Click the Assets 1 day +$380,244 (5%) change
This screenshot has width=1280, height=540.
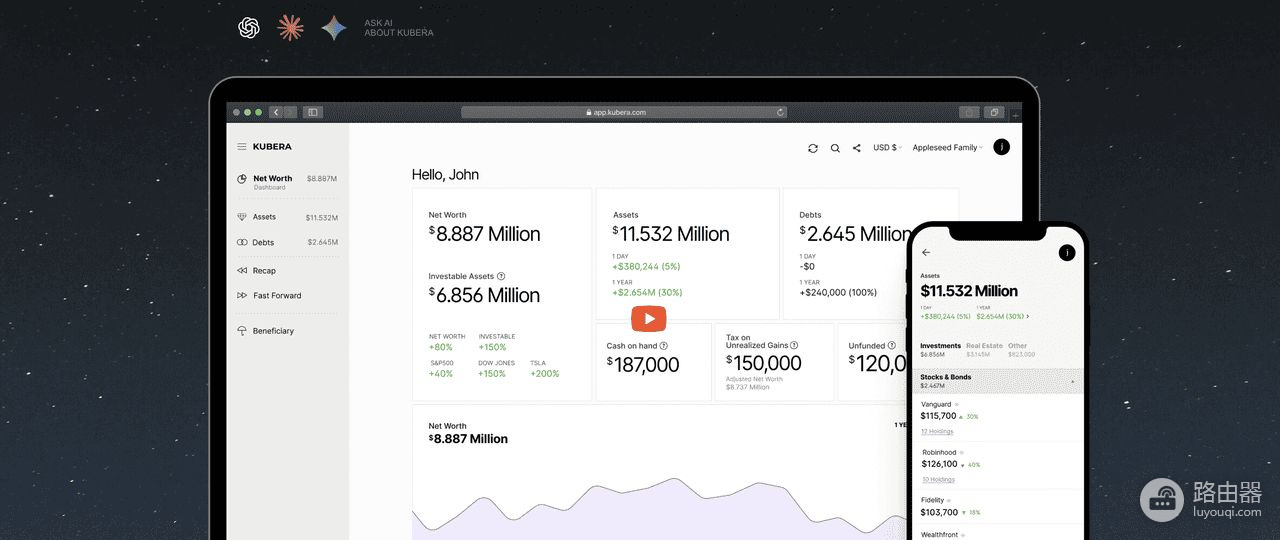[x=646, y=267]
